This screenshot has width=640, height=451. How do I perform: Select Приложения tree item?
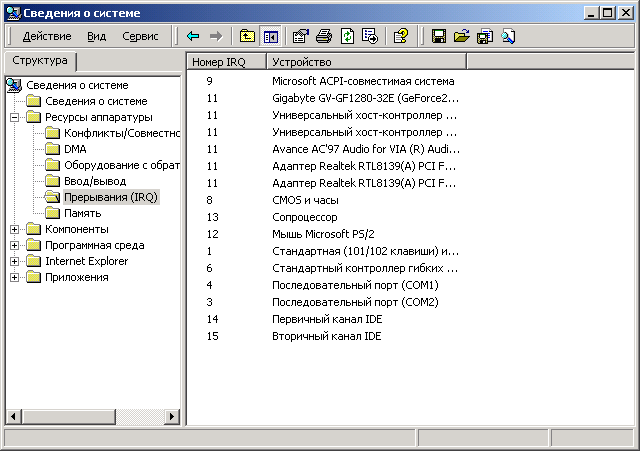pyautogui.click(x=77, y=278)
